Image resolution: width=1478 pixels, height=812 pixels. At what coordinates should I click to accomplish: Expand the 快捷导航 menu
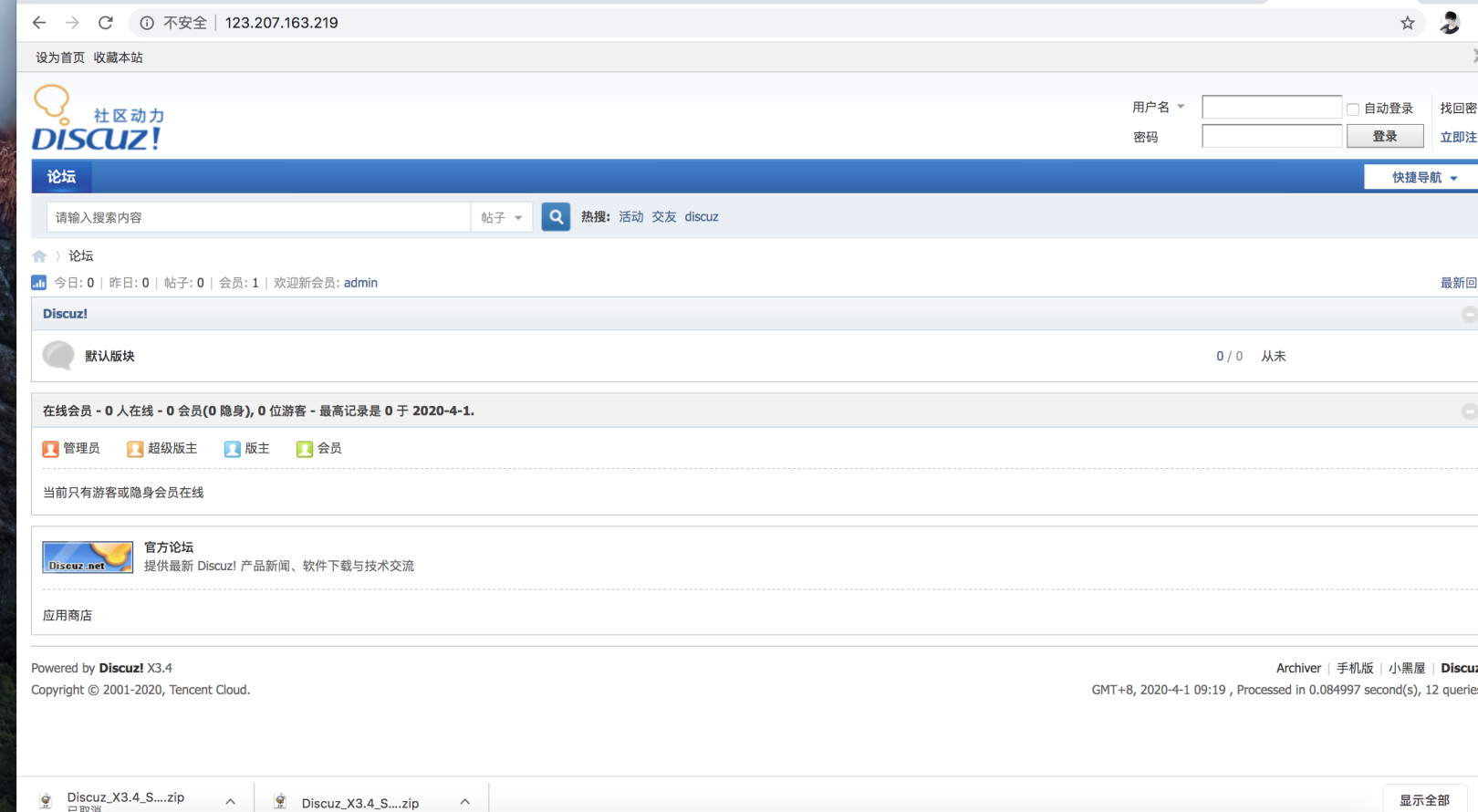point(1421,177)
